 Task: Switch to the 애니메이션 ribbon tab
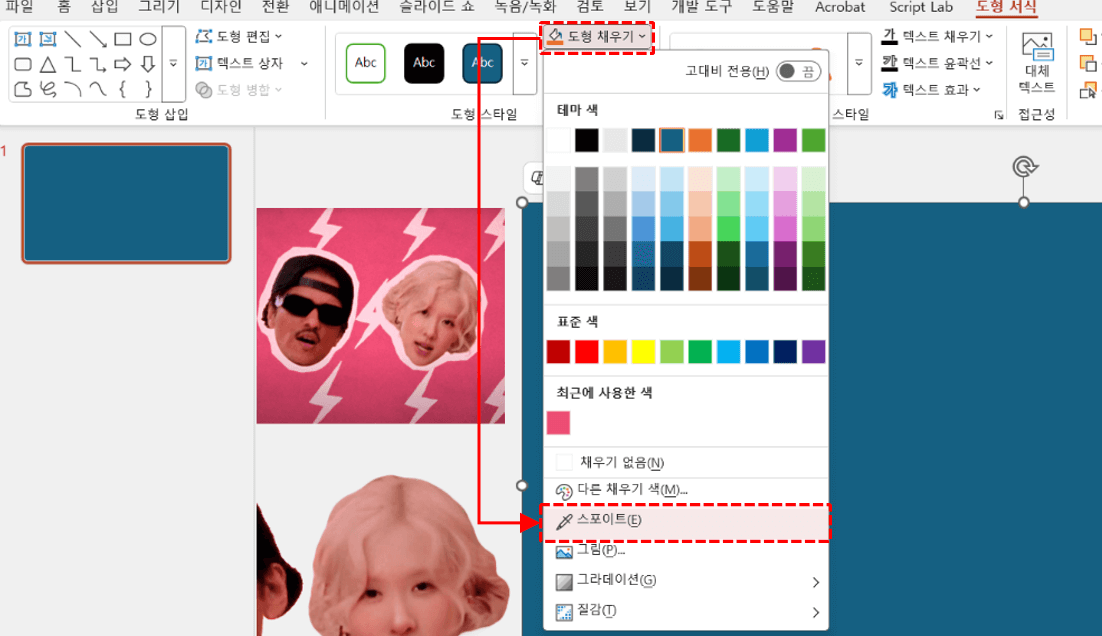pos(344,7)
